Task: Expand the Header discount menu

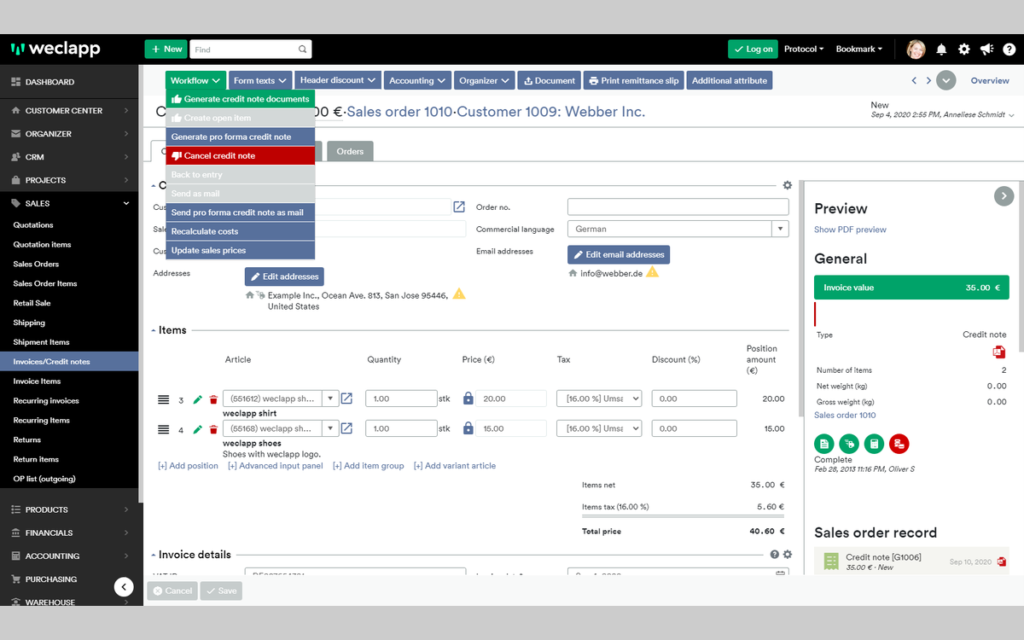Action: coord(338,80)
